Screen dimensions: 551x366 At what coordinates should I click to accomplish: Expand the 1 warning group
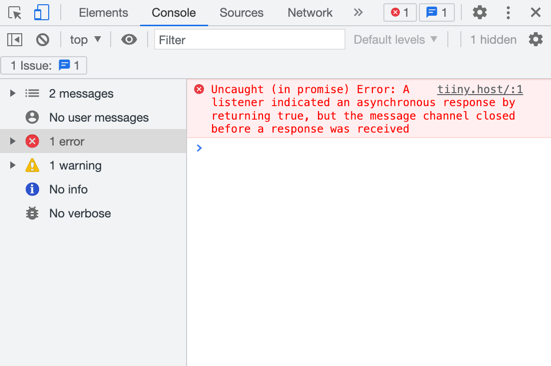(x=13, y=165)
